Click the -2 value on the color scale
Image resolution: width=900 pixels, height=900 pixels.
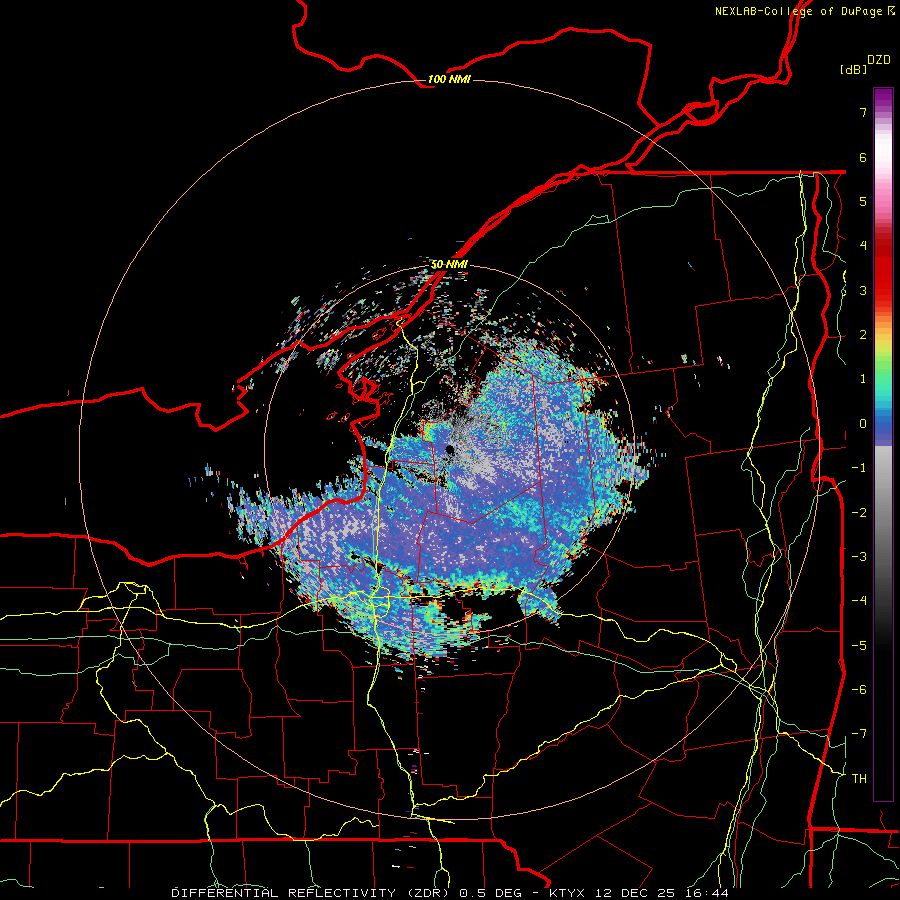859,513
